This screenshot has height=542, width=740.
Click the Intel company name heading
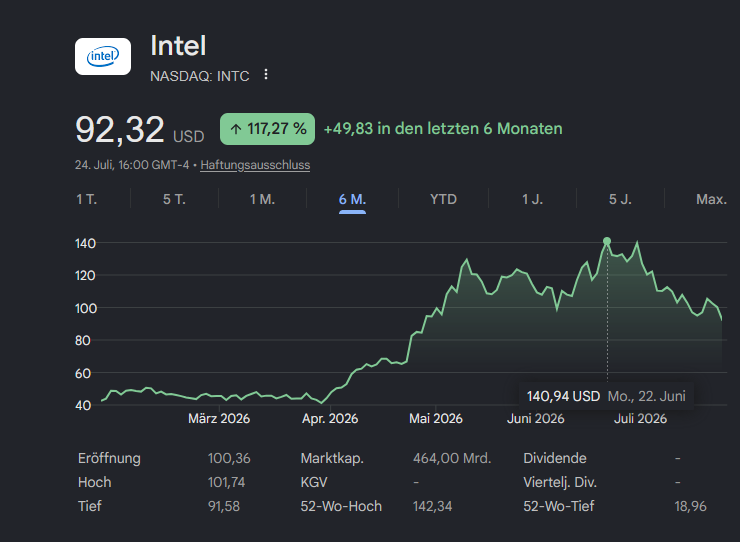pos(178,46)
